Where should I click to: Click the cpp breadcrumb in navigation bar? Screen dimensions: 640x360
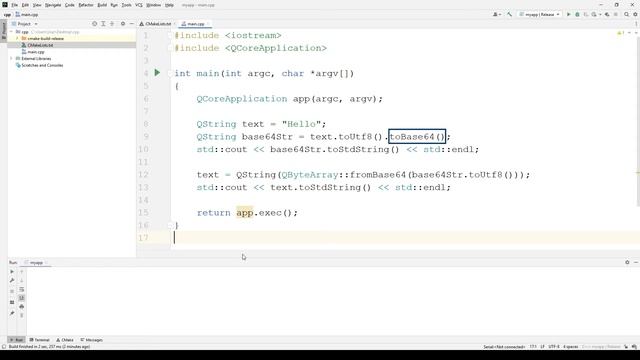7,15
